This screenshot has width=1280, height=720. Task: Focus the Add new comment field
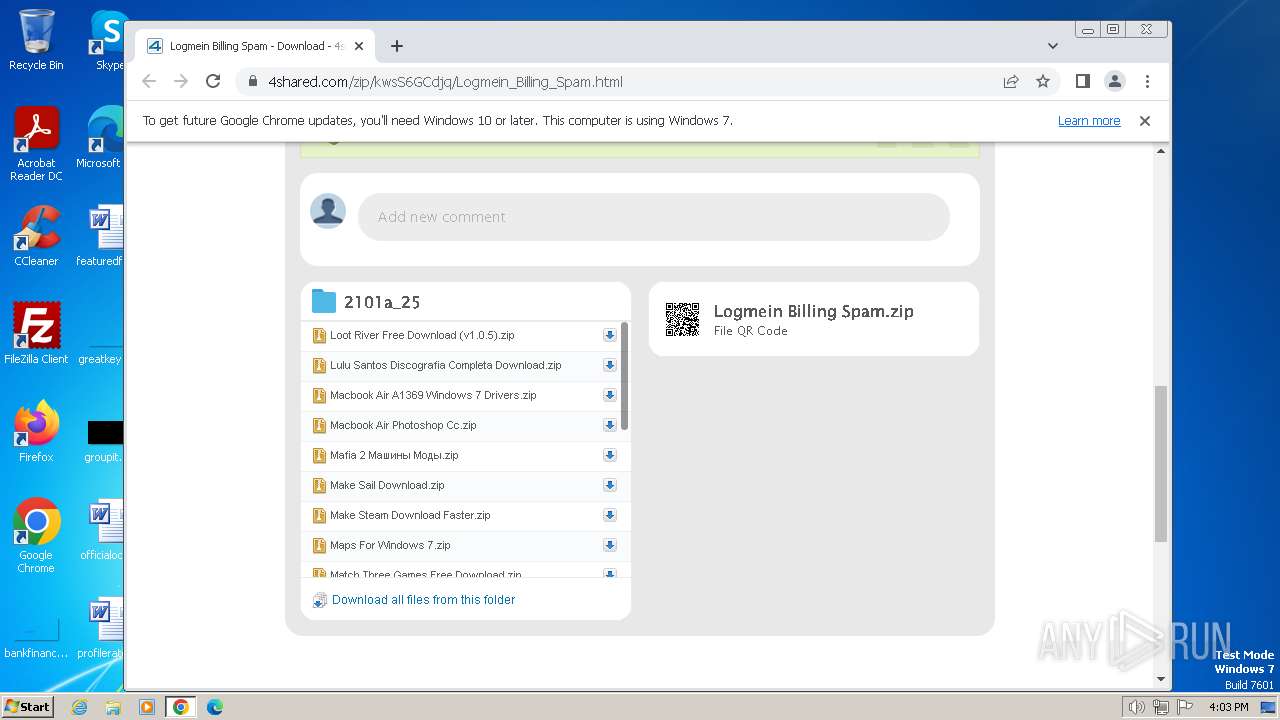click(654, 217)
